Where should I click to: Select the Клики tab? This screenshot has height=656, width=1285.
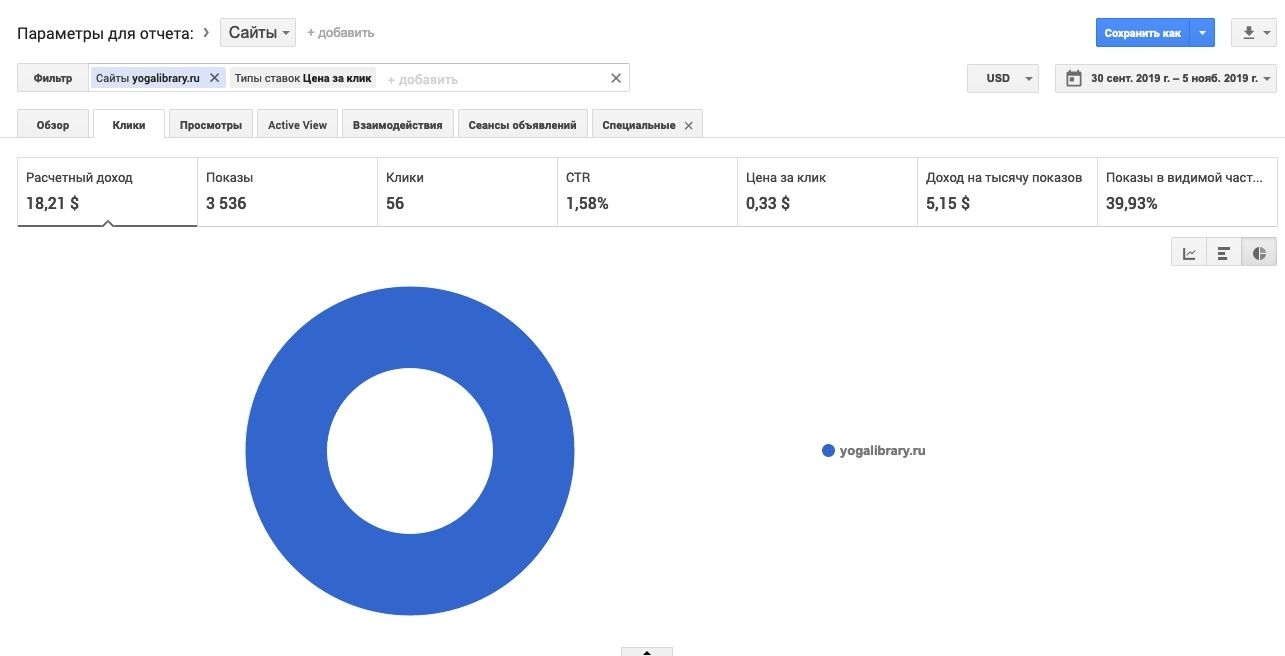point(129,125)
